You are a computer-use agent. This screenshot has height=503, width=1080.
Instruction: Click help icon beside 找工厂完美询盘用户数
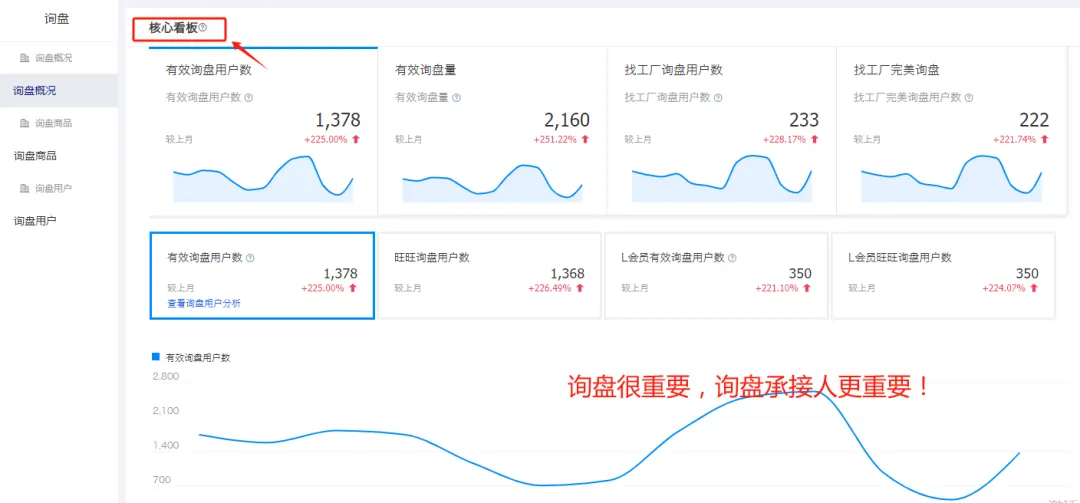969,98
